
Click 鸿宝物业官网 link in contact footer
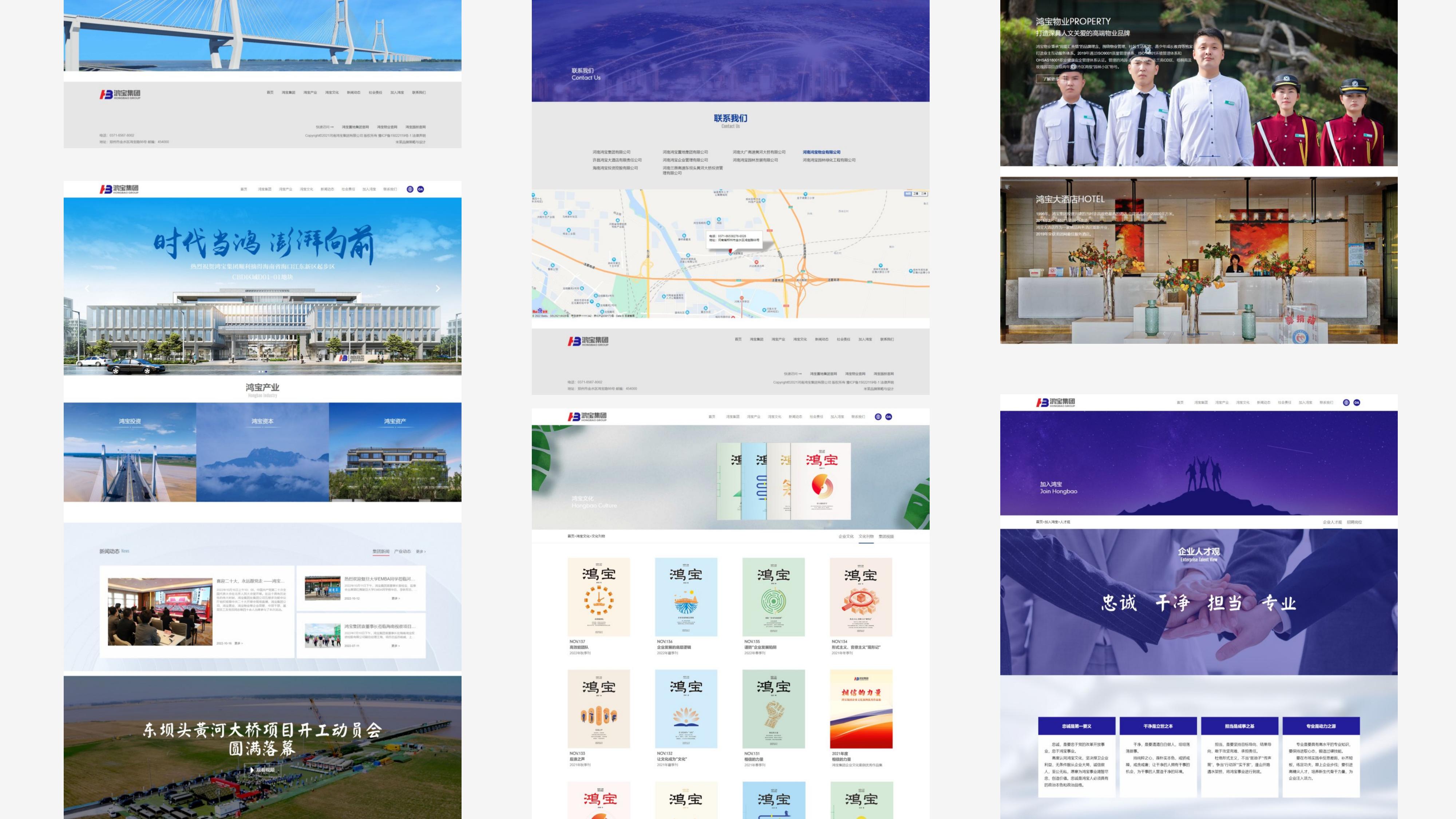point(855,373)
